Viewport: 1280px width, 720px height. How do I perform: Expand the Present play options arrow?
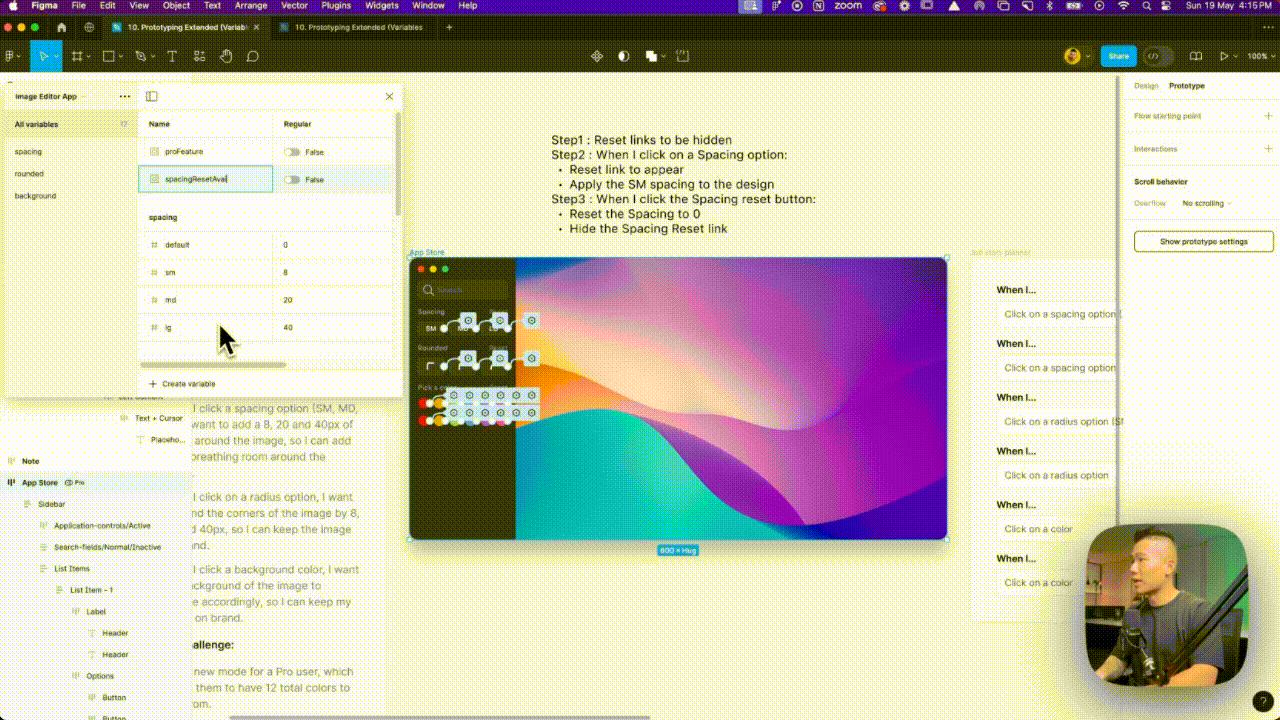tap(1235, 57)
